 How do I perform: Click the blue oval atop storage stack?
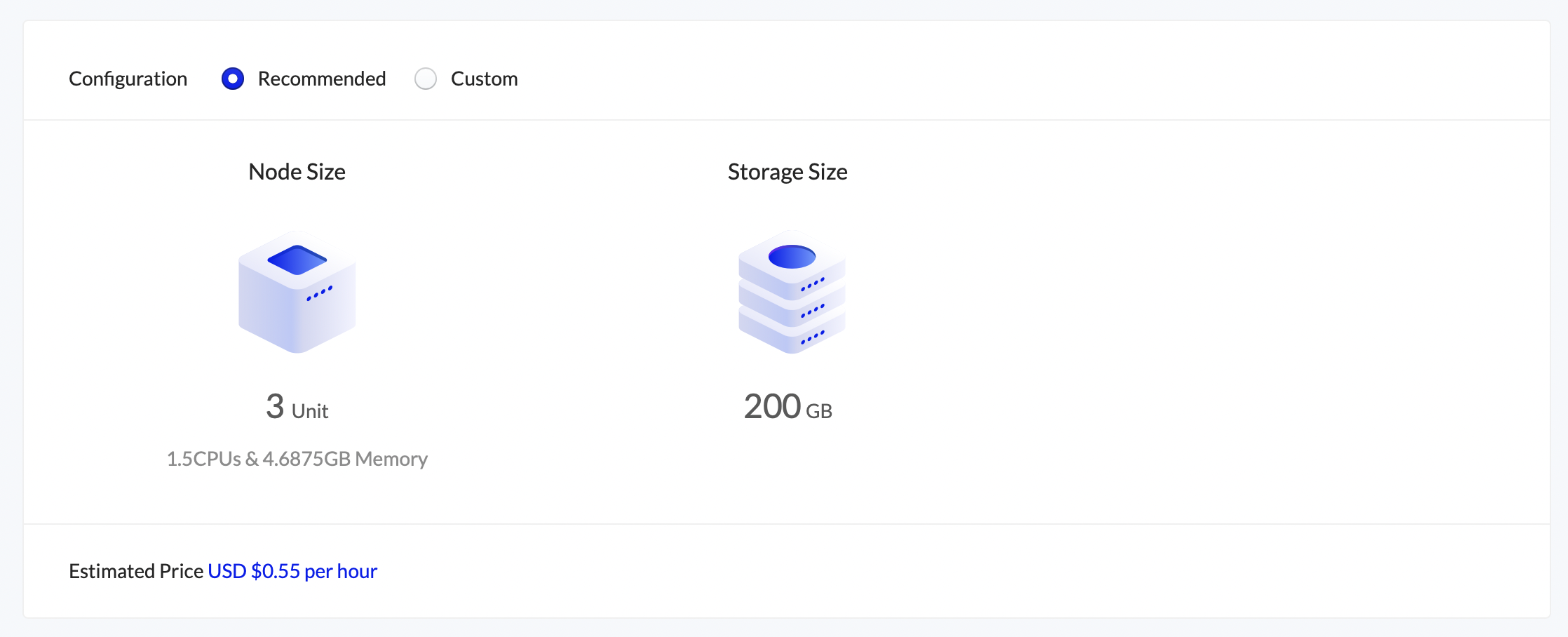click(792, 257)
